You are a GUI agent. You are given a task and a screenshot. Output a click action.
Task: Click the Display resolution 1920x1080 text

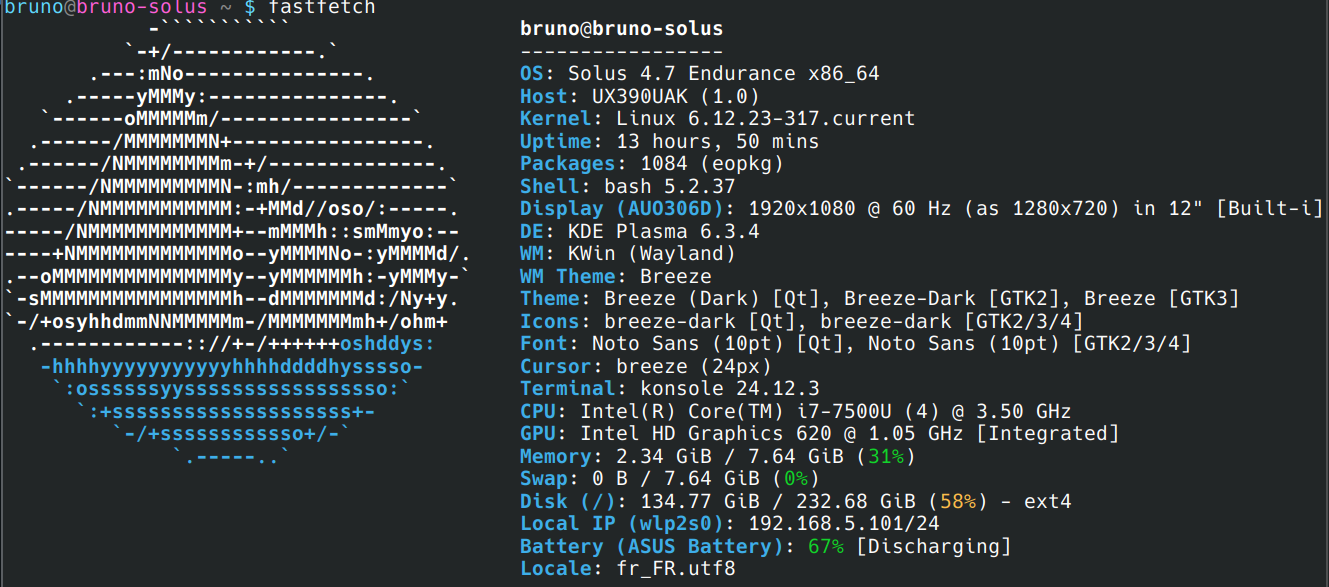point(807,209)
